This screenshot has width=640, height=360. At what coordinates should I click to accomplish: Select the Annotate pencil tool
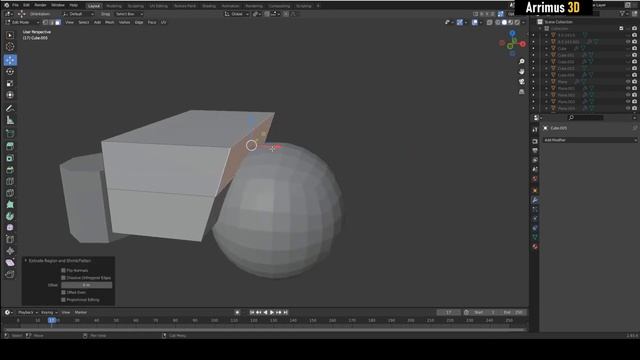(10, 108)
